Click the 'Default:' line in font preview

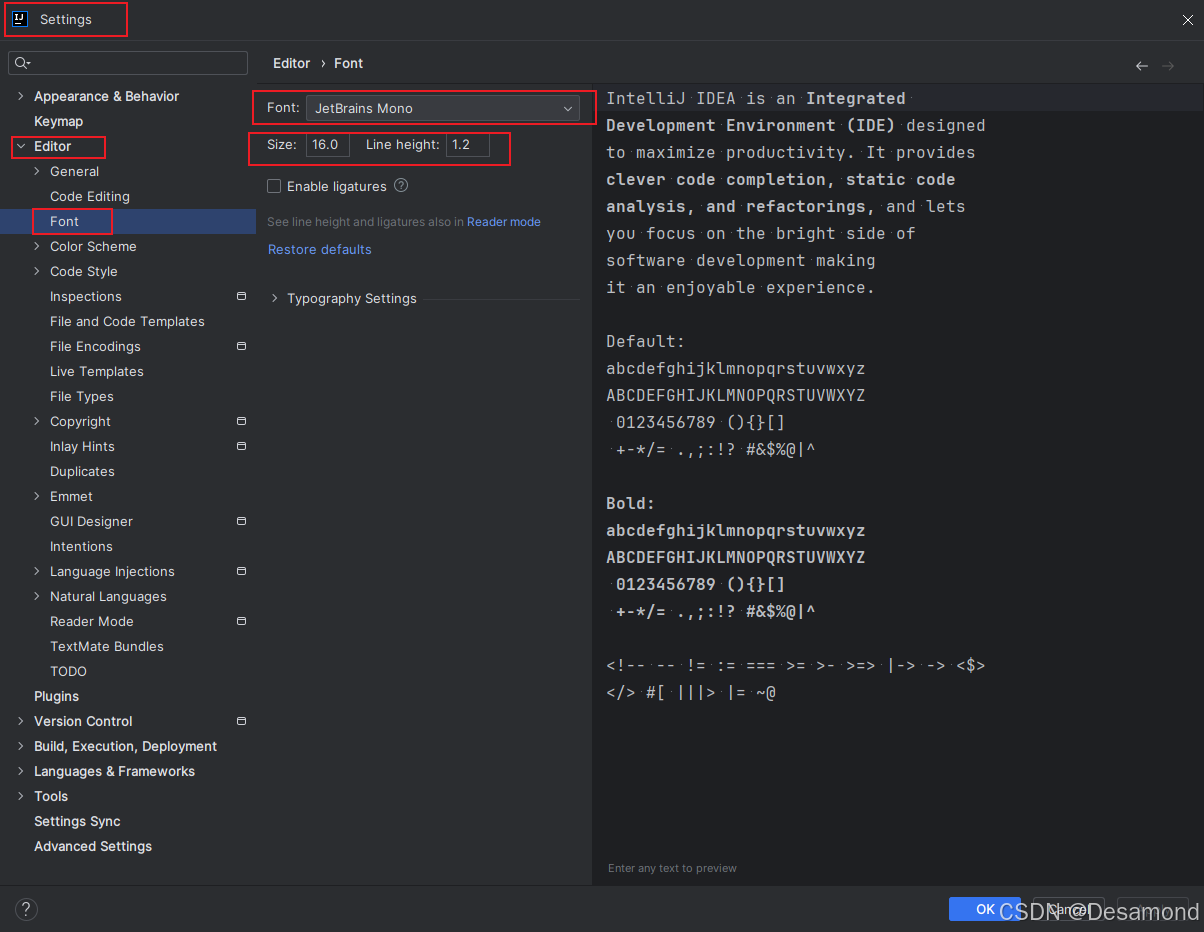[646, 341]
